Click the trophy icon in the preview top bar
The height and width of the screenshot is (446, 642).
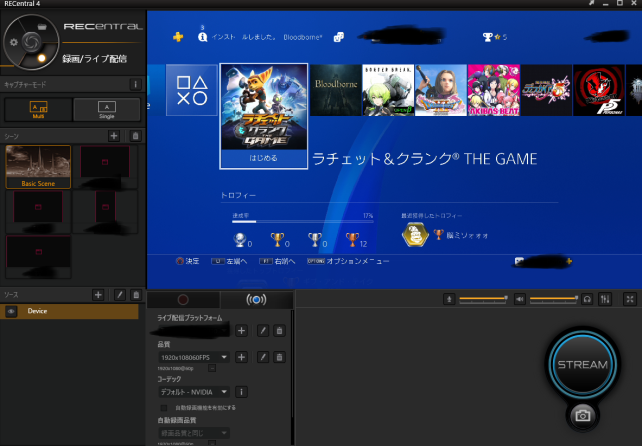pyautogui.click(x=487, y=37)
